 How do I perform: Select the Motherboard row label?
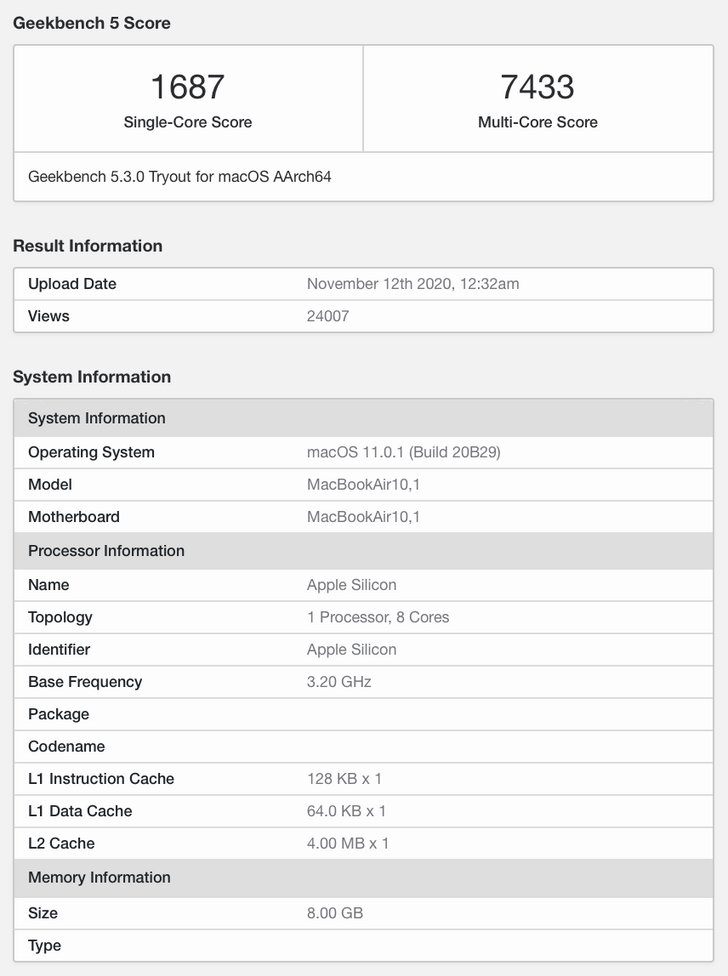coord(73,517)
